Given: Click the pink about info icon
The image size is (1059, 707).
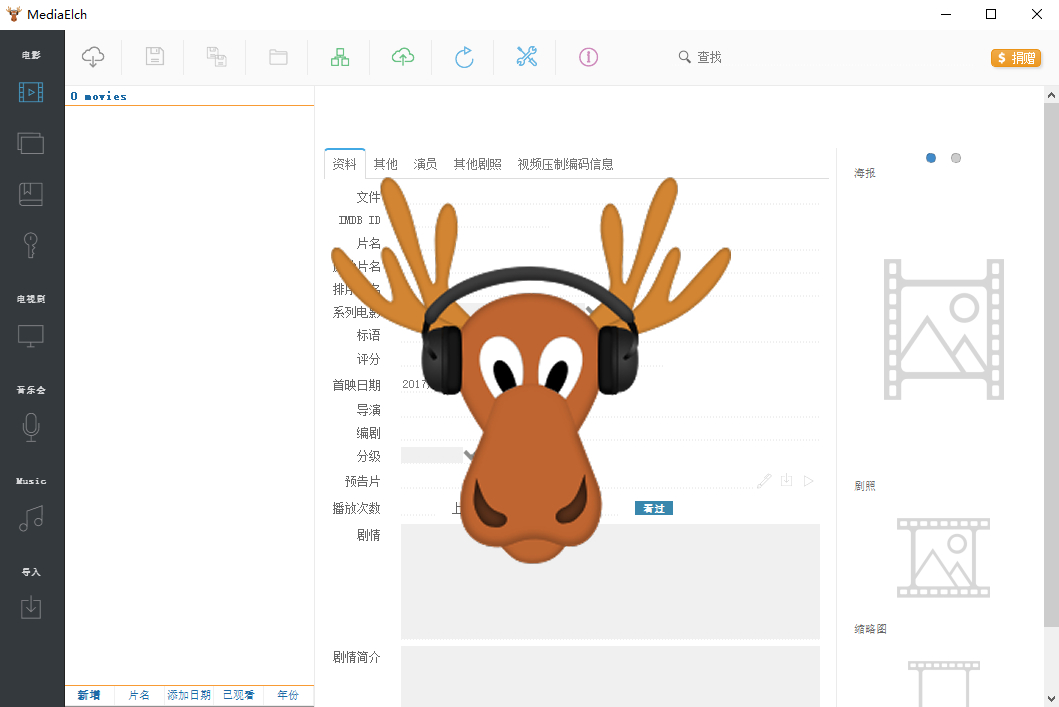Looking at the screenshot, I should (588, 57).
